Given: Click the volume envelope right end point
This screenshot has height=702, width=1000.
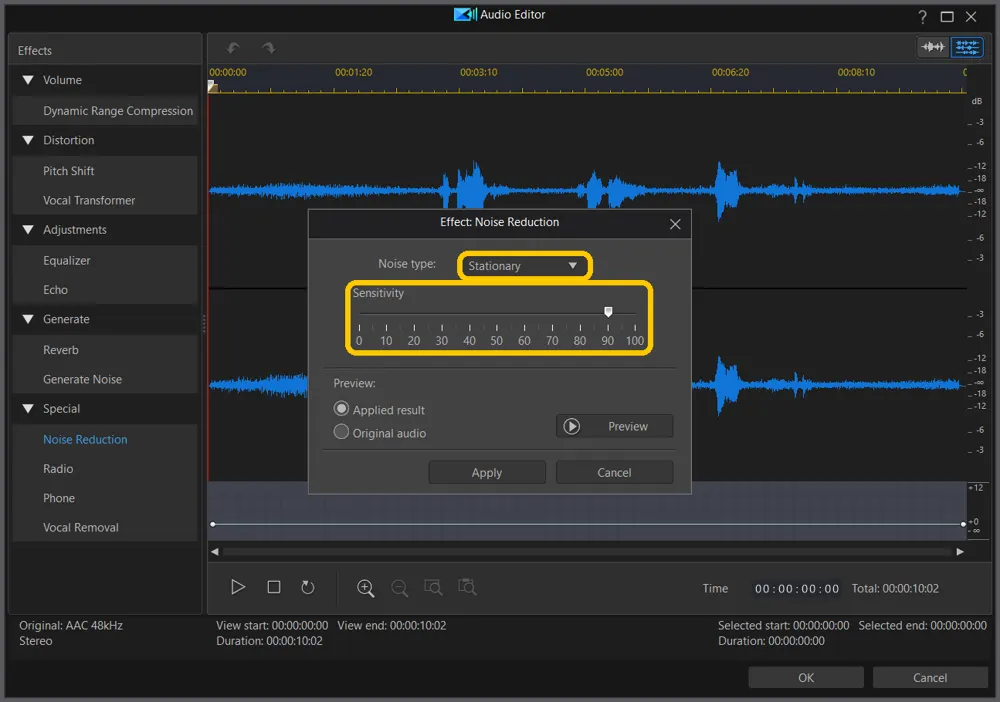Looking at the screenshot, I should point(963,524).
